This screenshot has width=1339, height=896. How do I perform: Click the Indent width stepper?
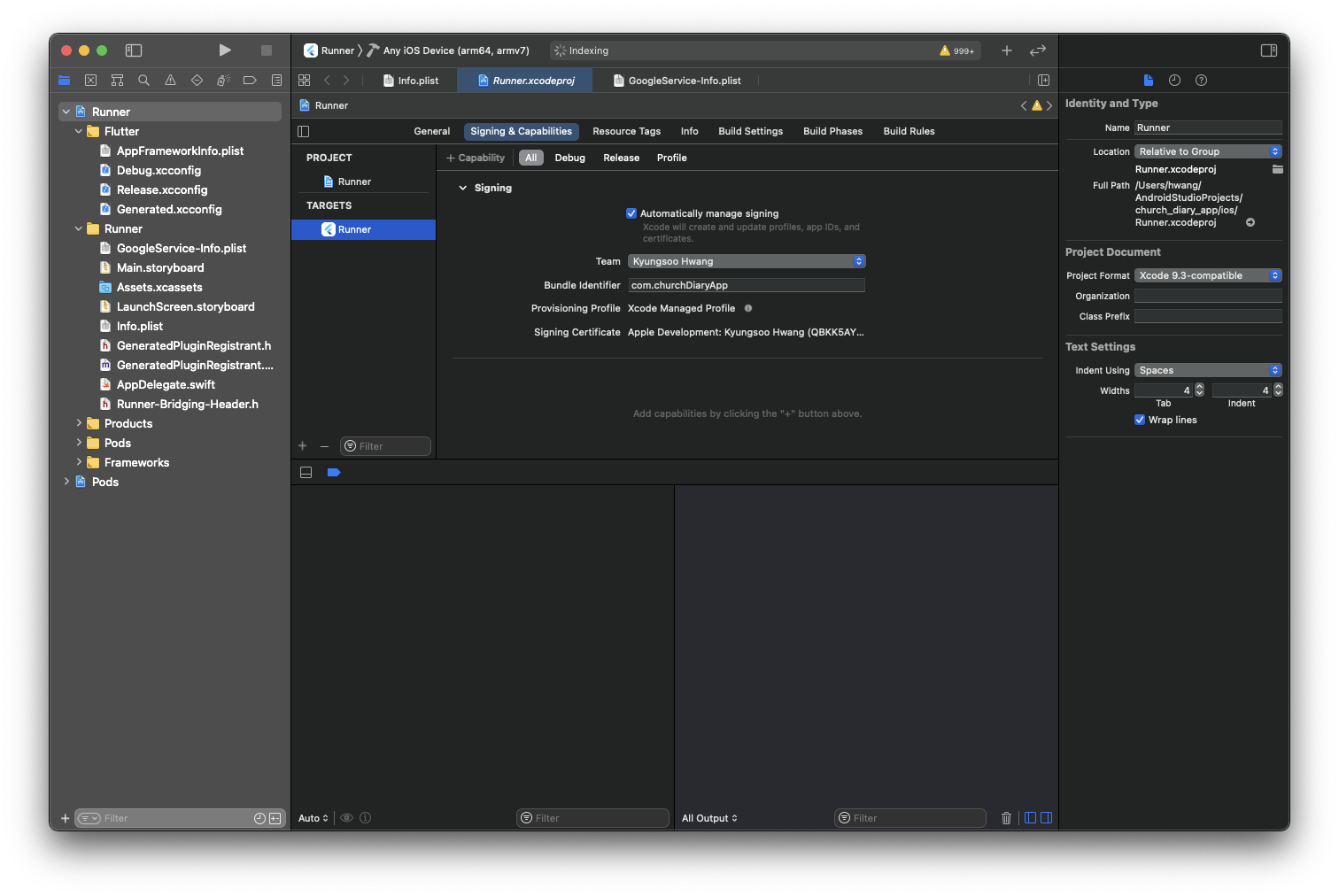[1278, 390]
